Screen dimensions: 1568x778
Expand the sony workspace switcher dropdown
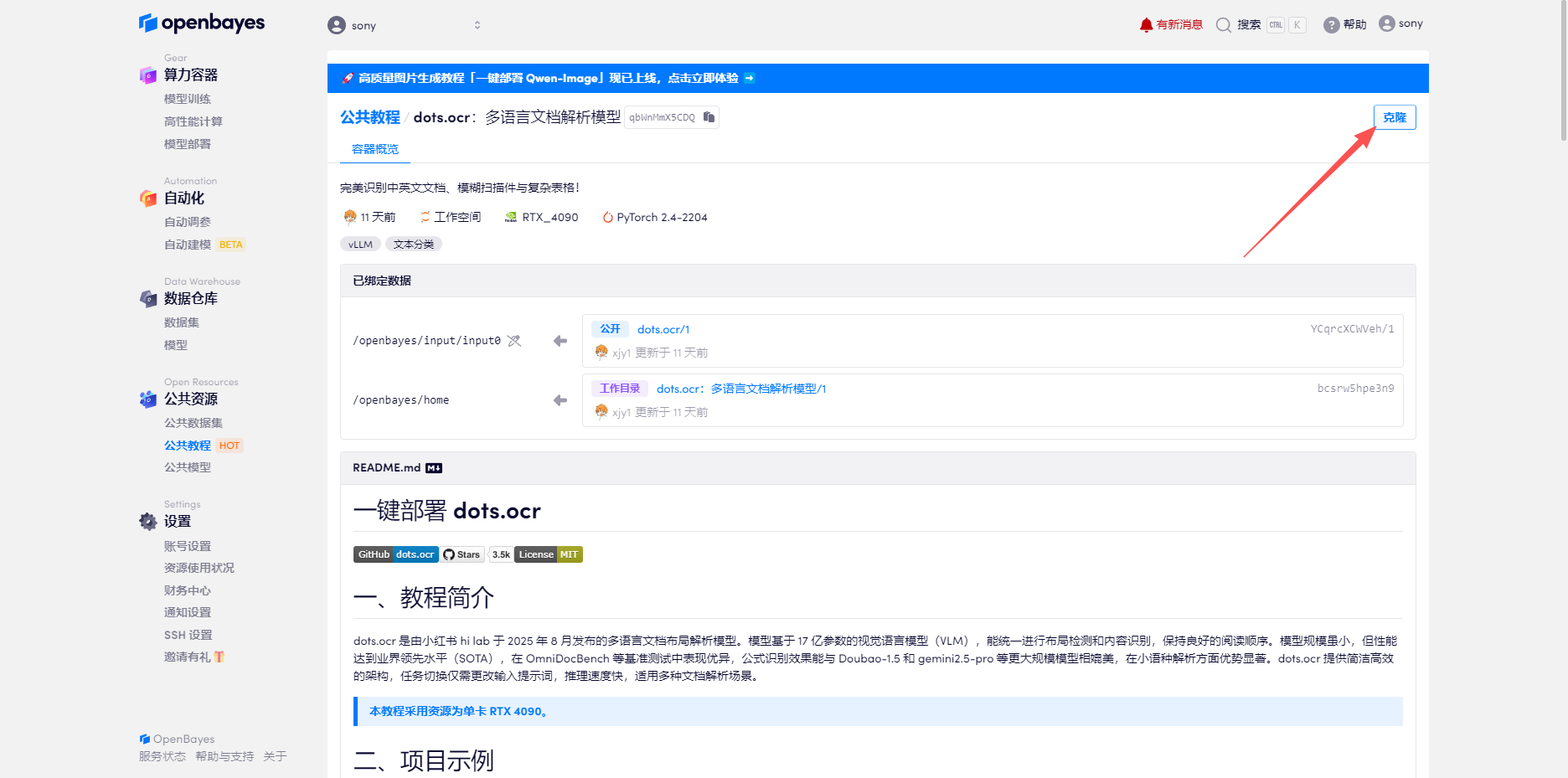click(x=477, y=25)
